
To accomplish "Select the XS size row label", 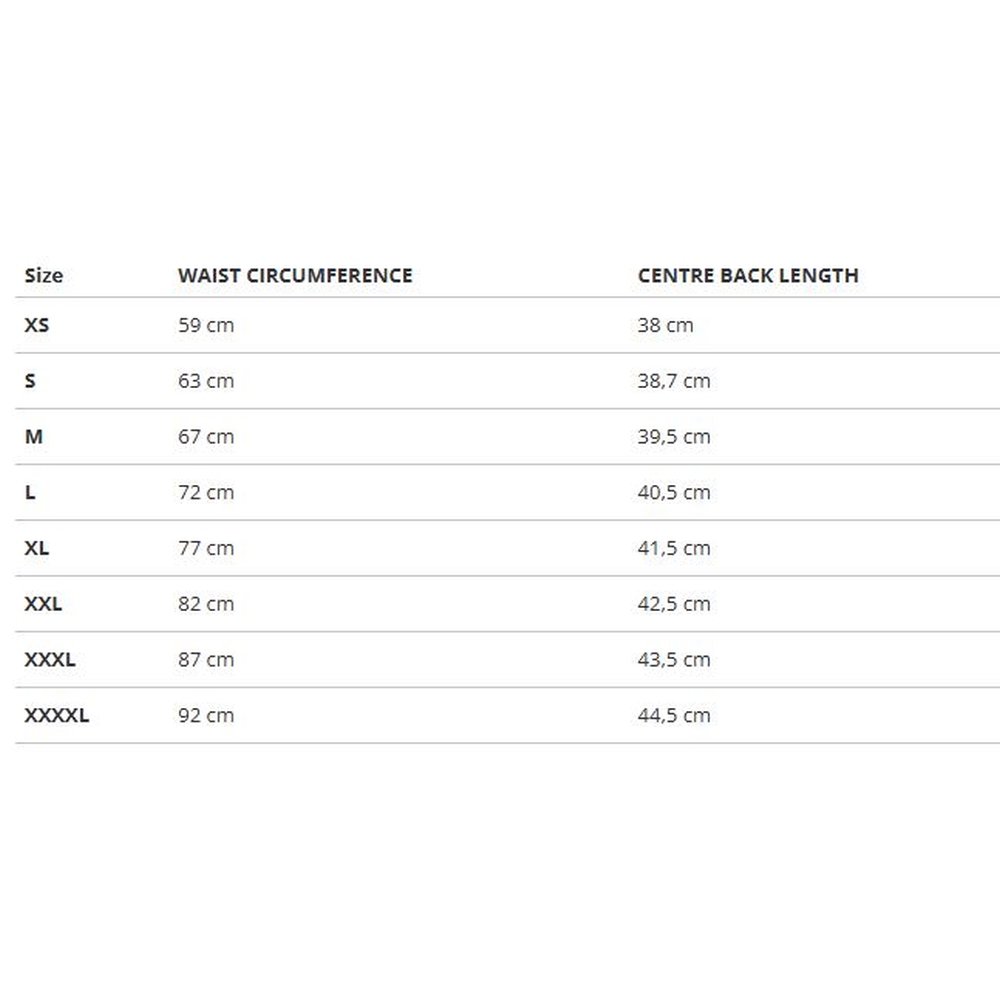I will tap(36, 325).
